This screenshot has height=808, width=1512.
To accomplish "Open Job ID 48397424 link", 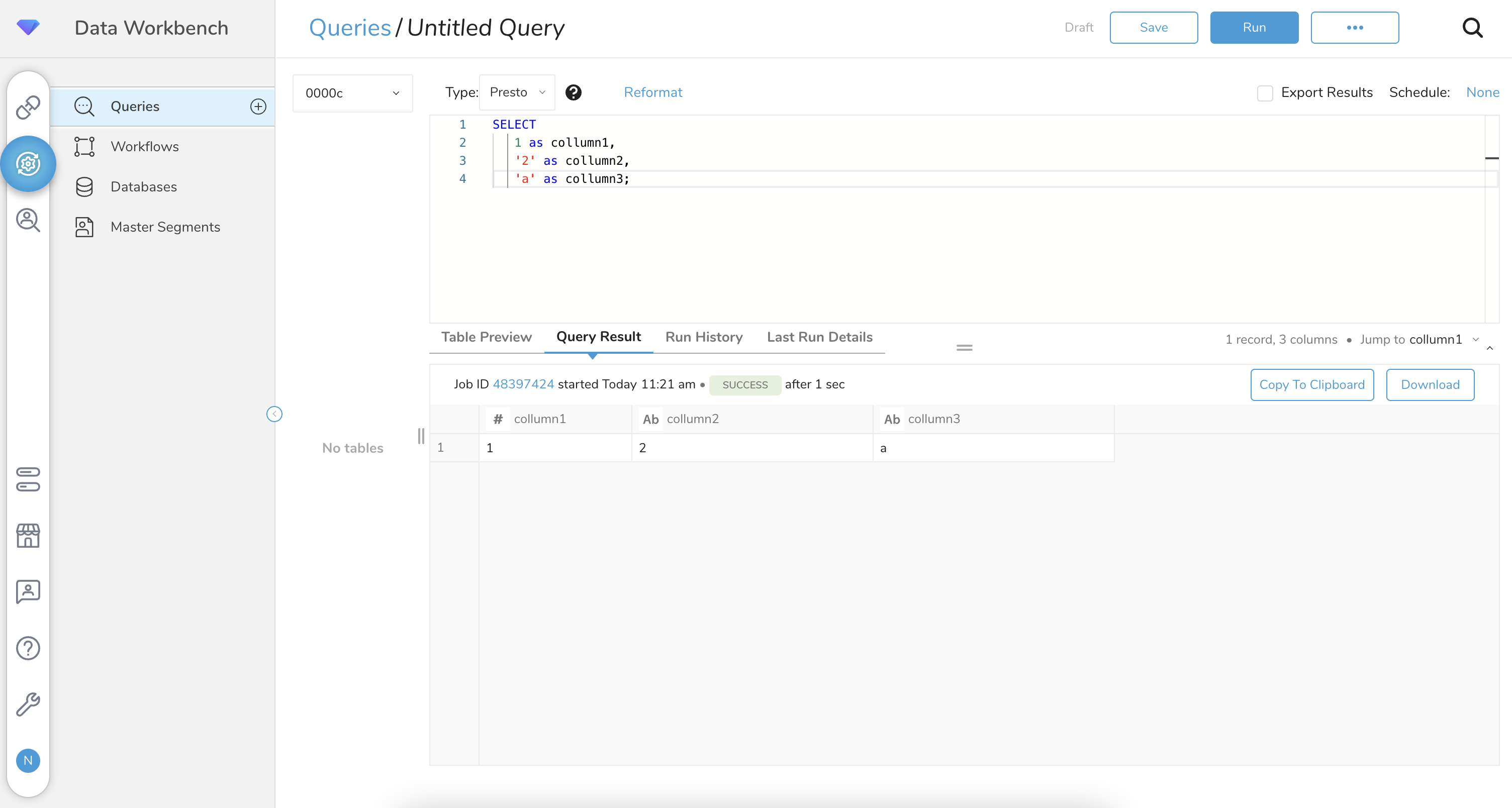I will [x=523, y=384].
